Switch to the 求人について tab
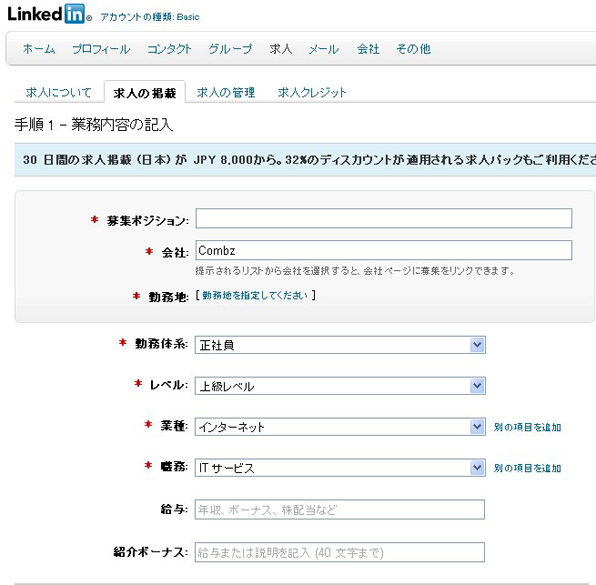Screen dimensions: 596x585 click(59, 92)
